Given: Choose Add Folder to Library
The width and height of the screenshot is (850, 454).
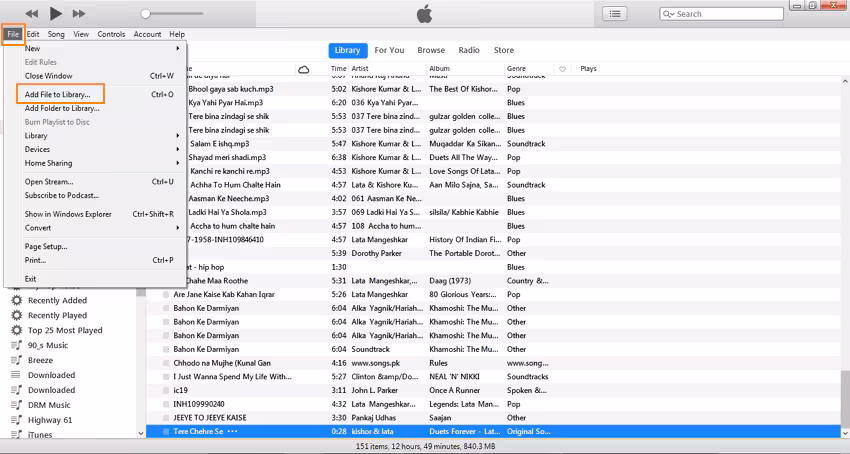Looking at the screenshot, I should point(95,108).
